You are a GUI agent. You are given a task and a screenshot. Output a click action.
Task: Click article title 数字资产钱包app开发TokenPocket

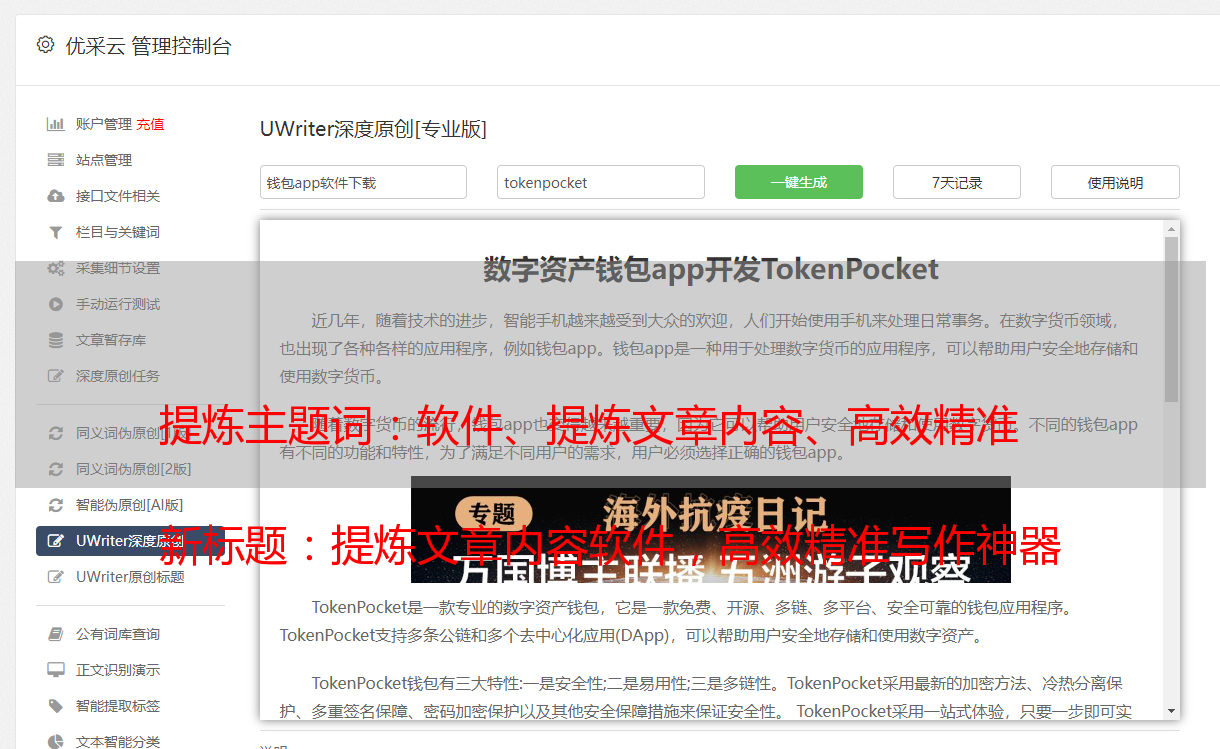[711, 269]
